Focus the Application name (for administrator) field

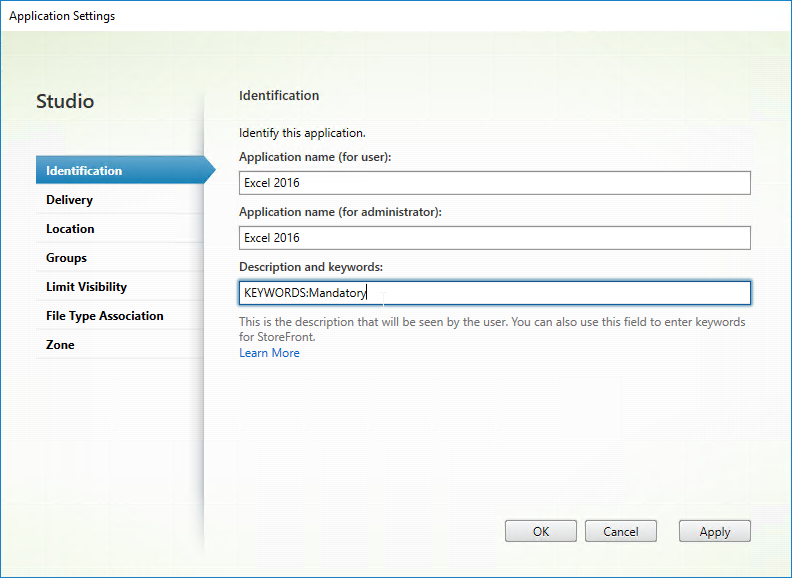[x=494, y=237]
